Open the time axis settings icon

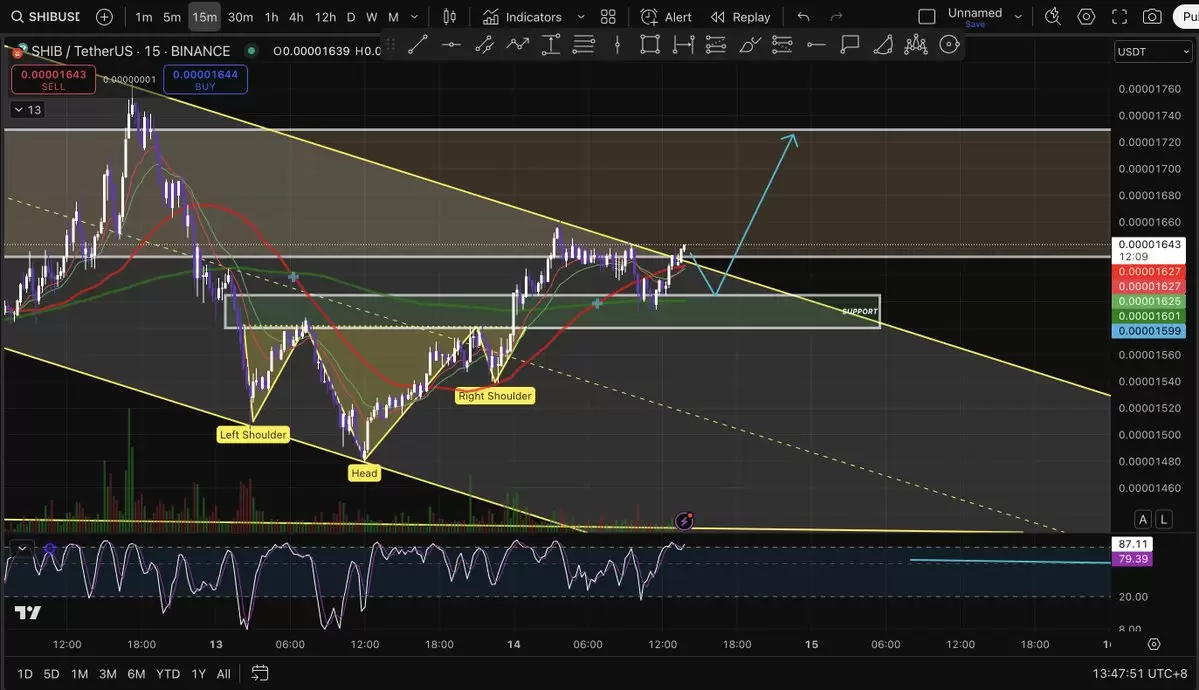pyautogui.click(x=1154, y=644)
